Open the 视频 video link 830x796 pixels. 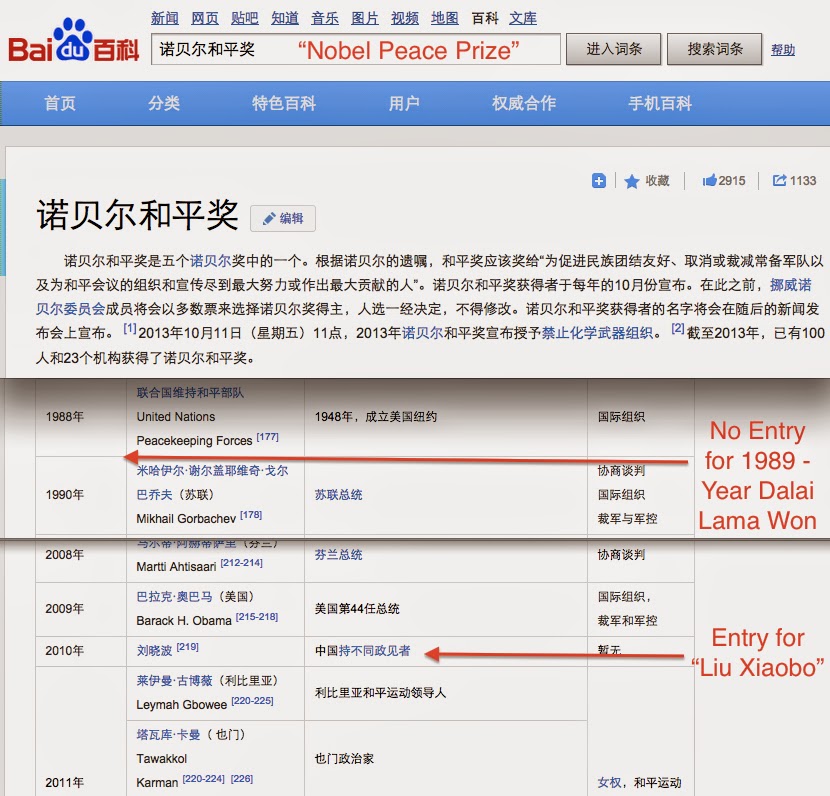pyautogui.click(x=405, y=19)
